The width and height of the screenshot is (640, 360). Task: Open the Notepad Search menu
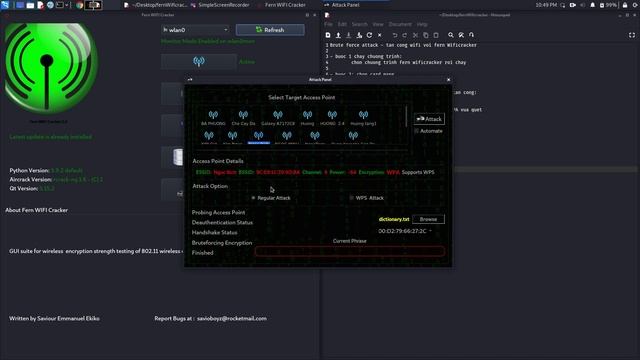pyautogui.click(x=360, y=24)
